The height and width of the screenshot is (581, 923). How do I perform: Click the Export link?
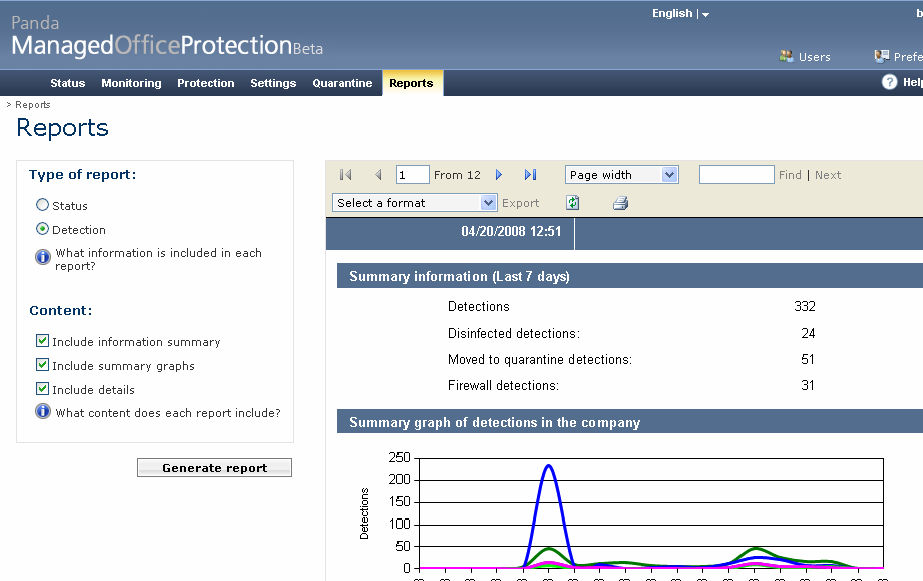click(x=520, y=203)
